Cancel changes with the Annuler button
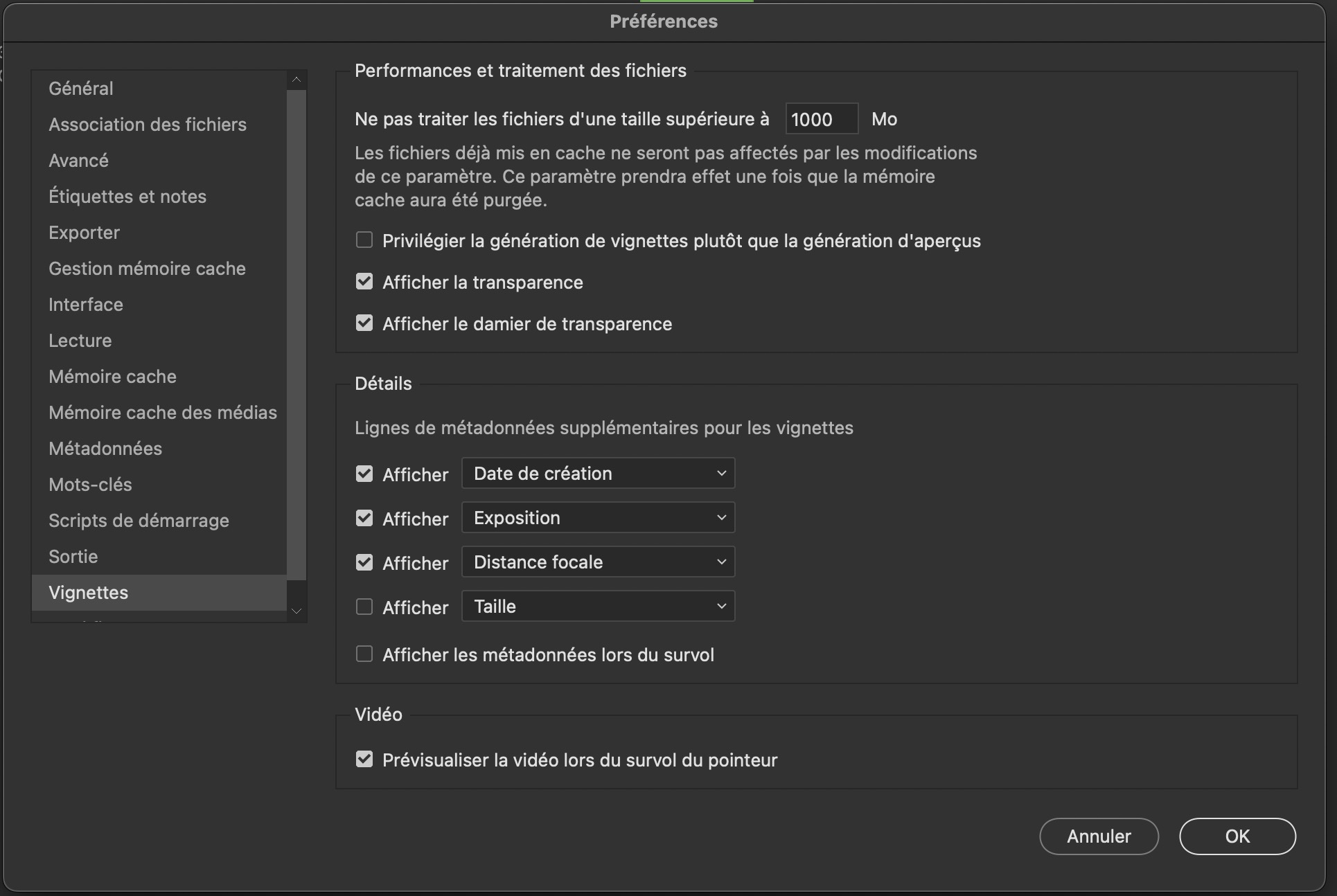Viewport: 1337px width, 896px height. pyautogui.click(x=1099, y=836)
